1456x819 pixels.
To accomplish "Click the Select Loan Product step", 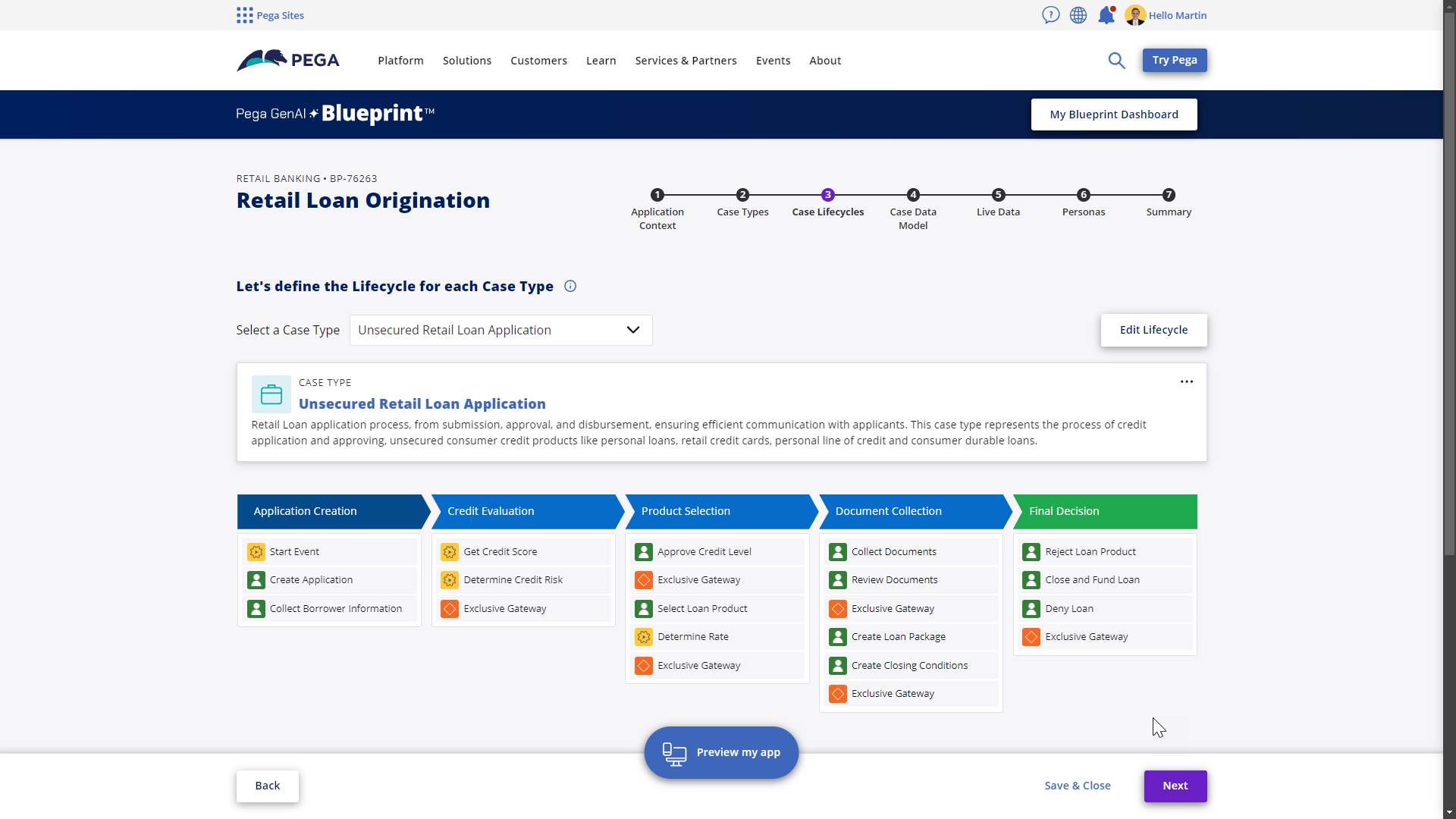I will (x=717, y=609).
